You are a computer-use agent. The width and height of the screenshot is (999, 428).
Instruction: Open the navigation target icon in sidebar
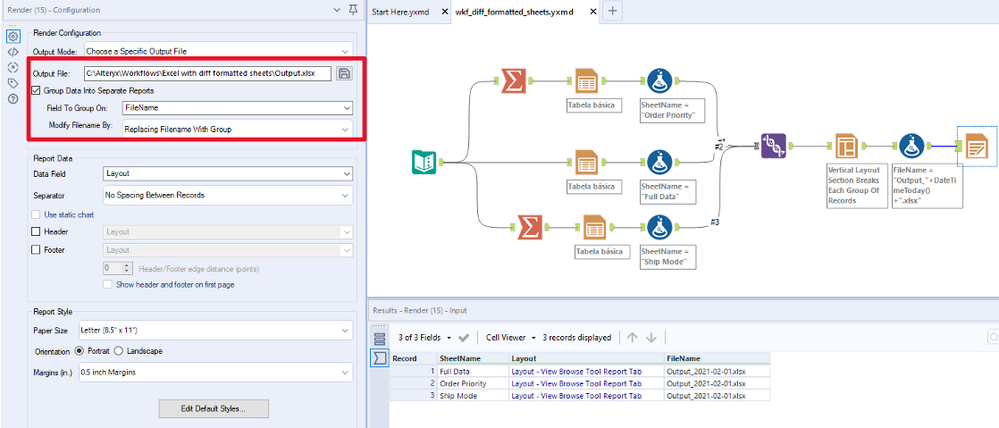pyautogui.click(x=13, y=68)
